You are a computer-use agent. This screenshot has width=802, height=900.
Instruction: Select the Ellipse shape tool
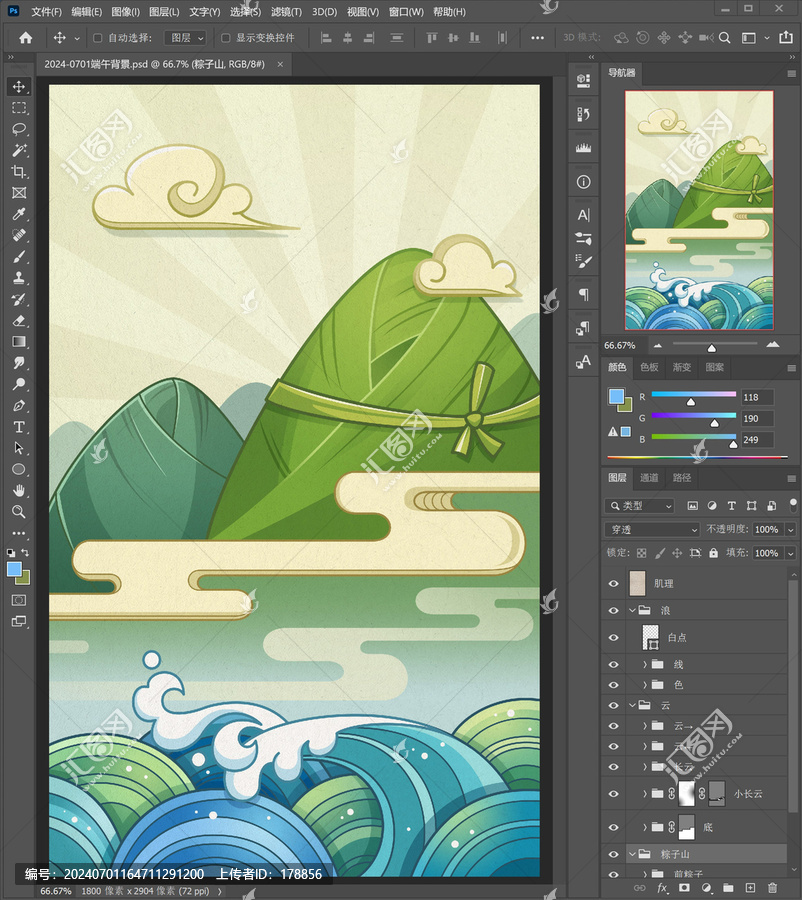pos(19,470)
